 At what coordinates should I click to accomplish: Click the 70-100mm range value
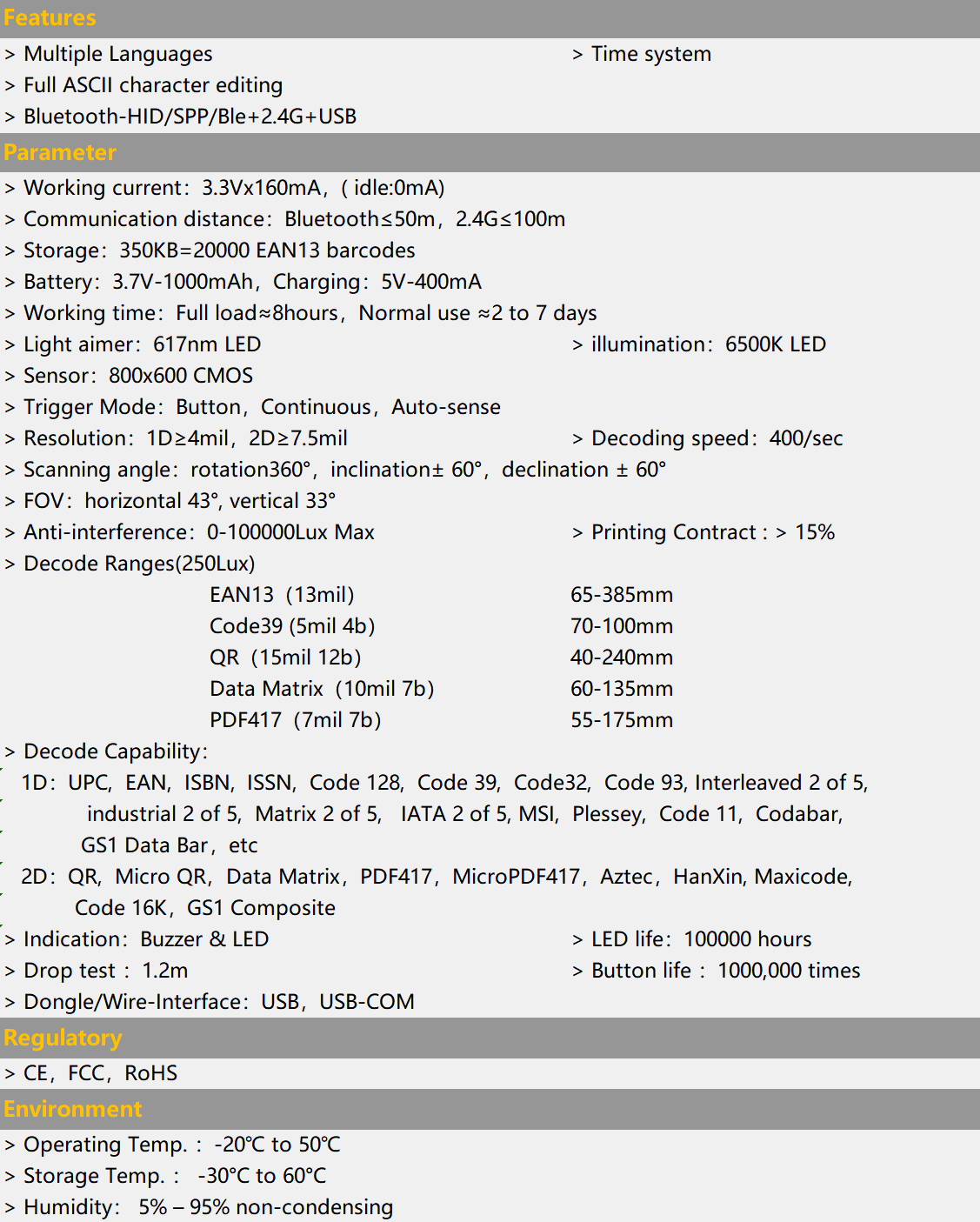(x=622, y=626)
